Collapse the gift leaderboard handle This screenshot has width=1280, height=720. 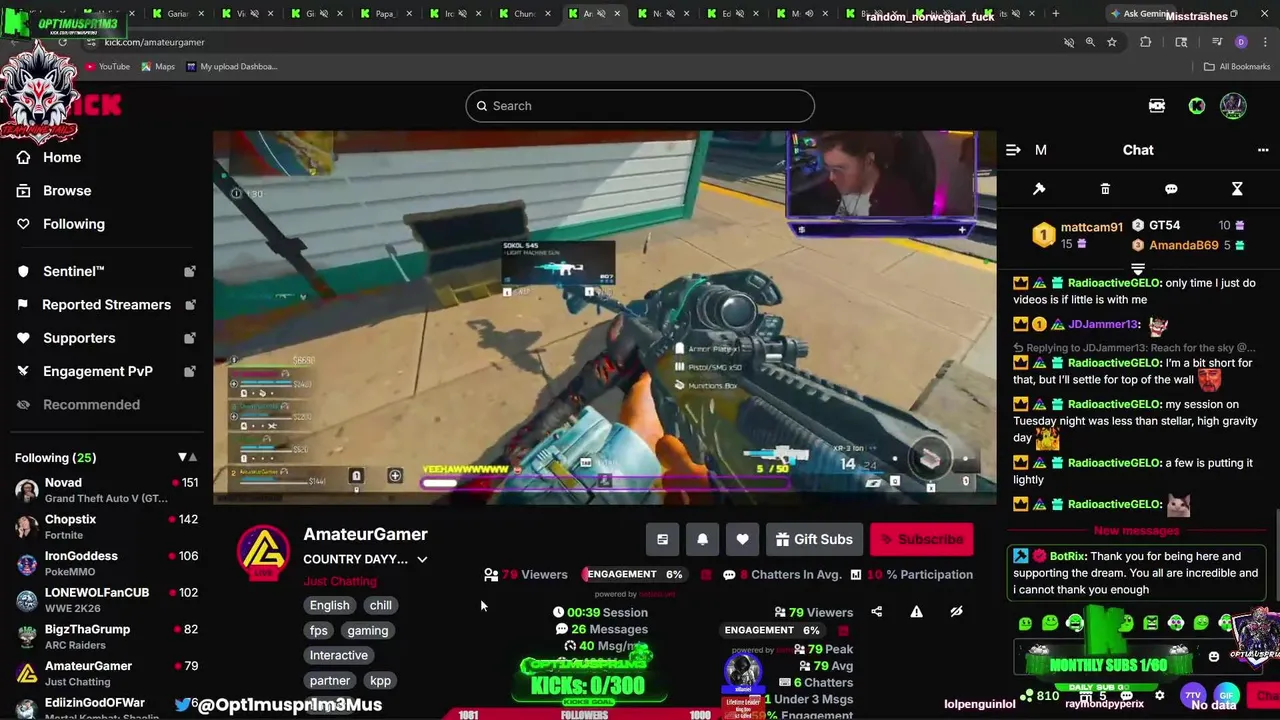(1137, 268)
